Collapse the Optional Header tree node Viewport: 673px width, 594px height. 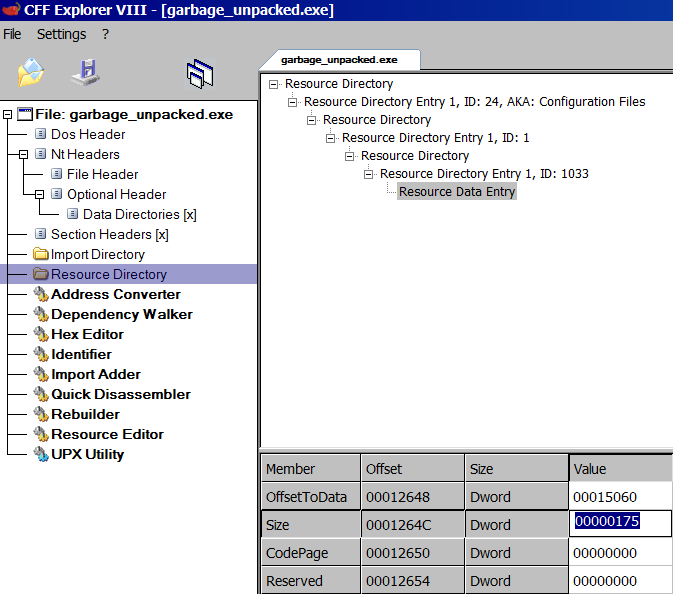39,194
